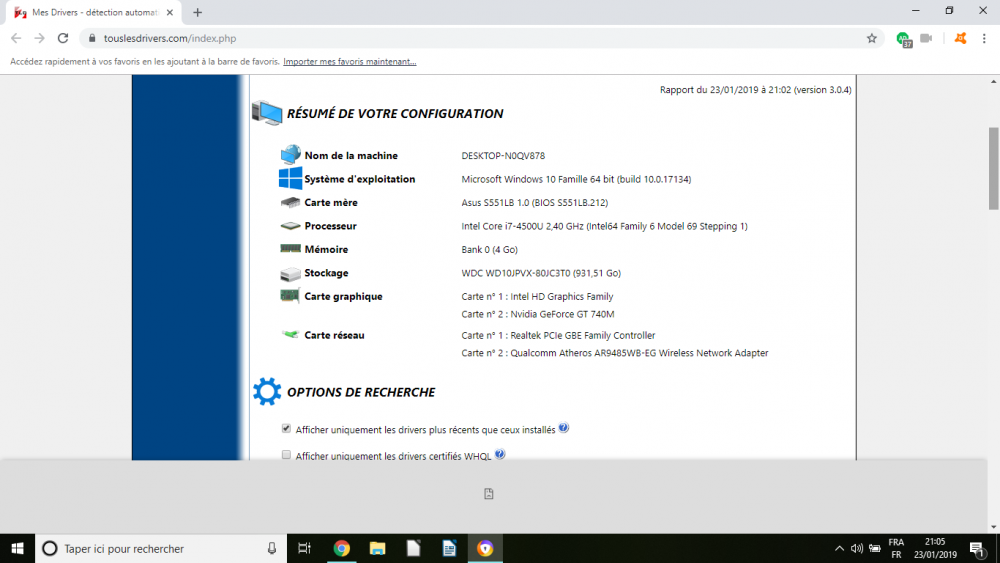Click Importer mes favoris maintenant link
The height and width of the screenshot is (563, 1000).
point(349,62)
